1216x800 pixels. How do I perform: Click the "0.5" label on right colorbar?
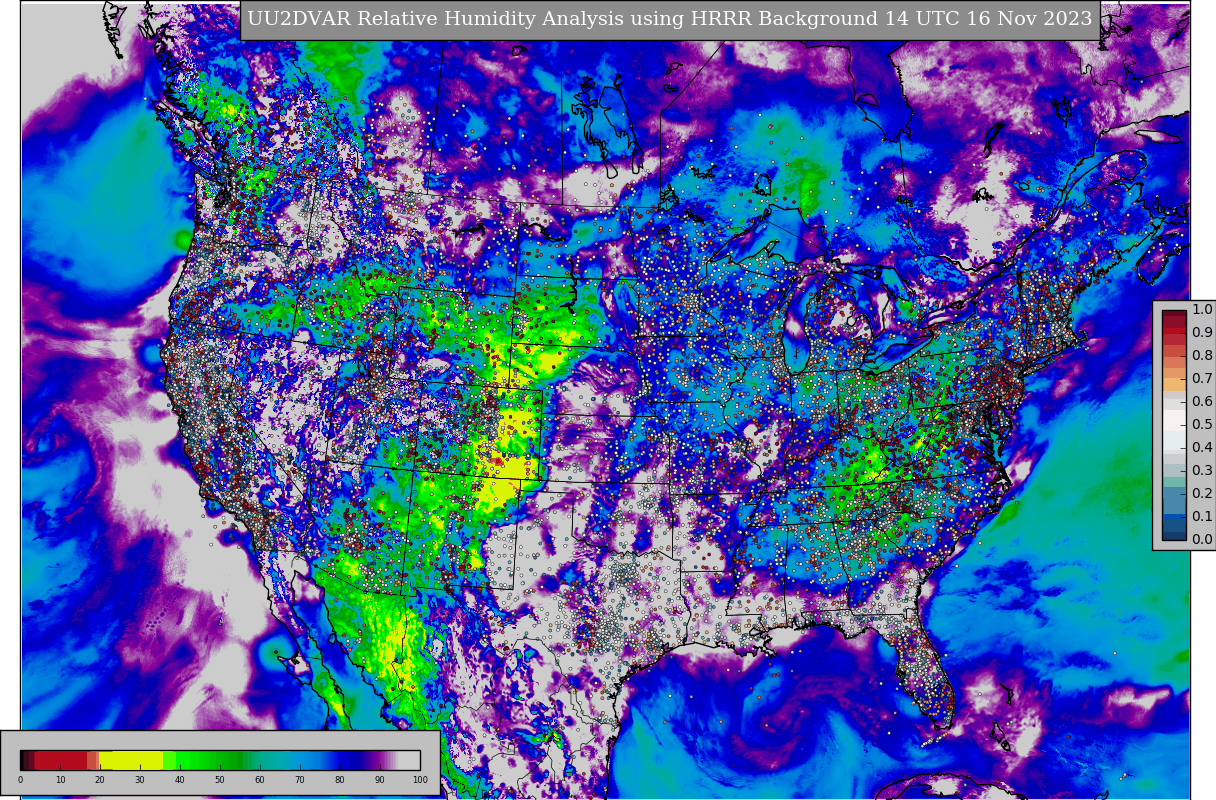[1202, 424]
